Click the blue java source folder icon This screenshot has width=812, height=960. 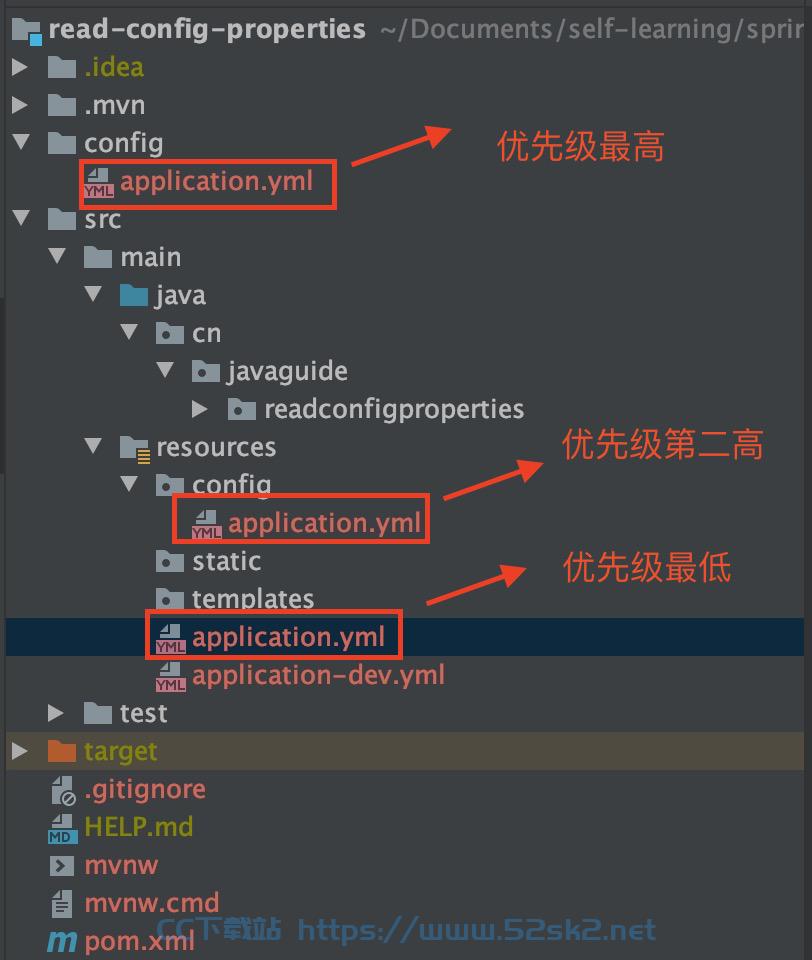click(134, 296)
